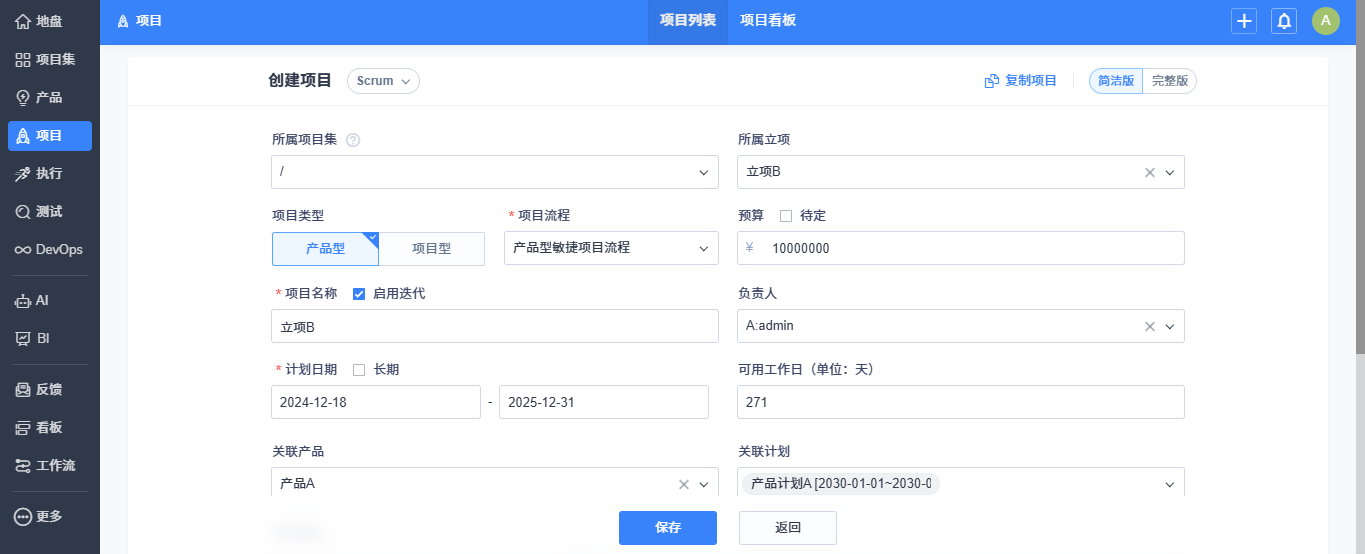Click the 项目 title in the header
This screenshot has width=1365, height=554.
point(149,21)
